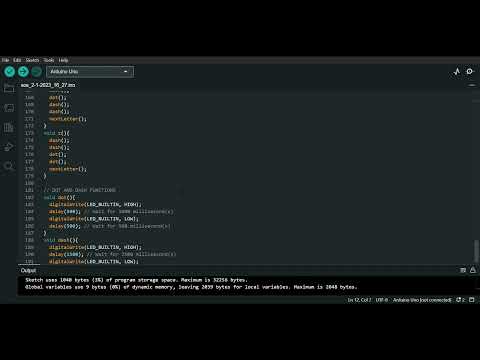The image size is (480, 360).
Task: Open the Sketch menu
Action: 32,60
